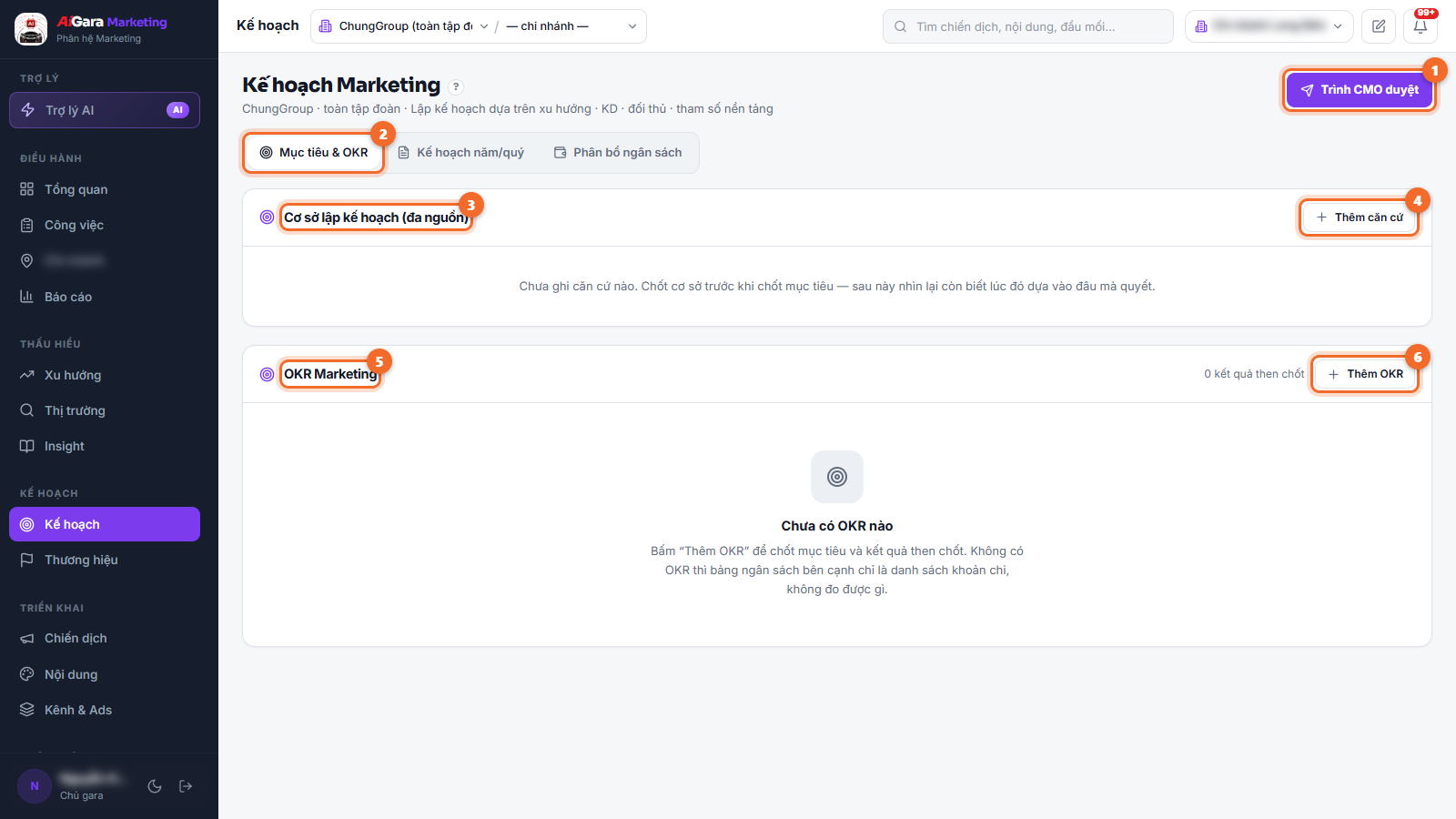Open notifications bell icon

click(x=1421, y=26)
